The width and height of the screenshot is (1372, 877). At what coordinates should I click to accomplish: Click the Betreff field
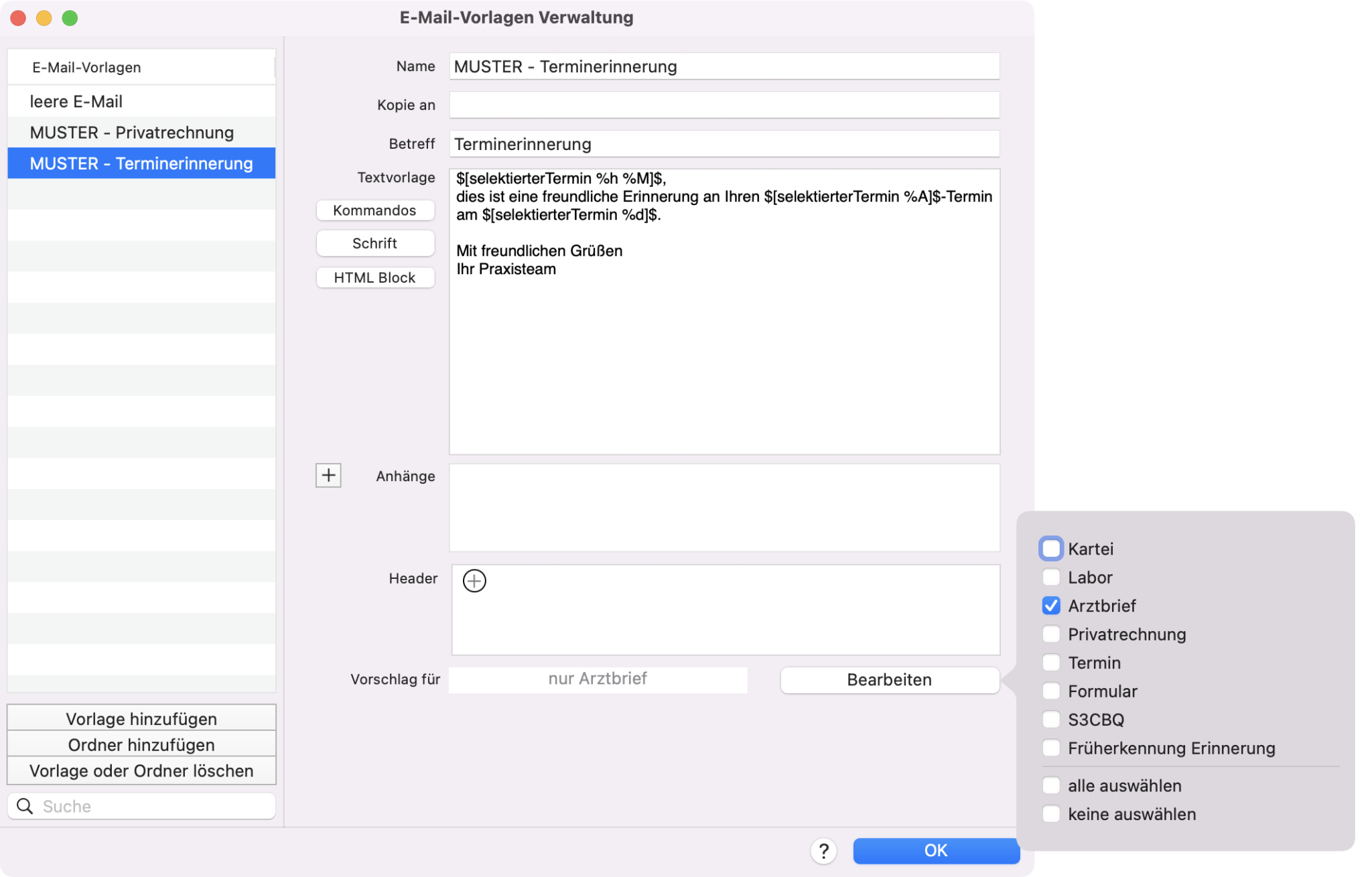724,144
